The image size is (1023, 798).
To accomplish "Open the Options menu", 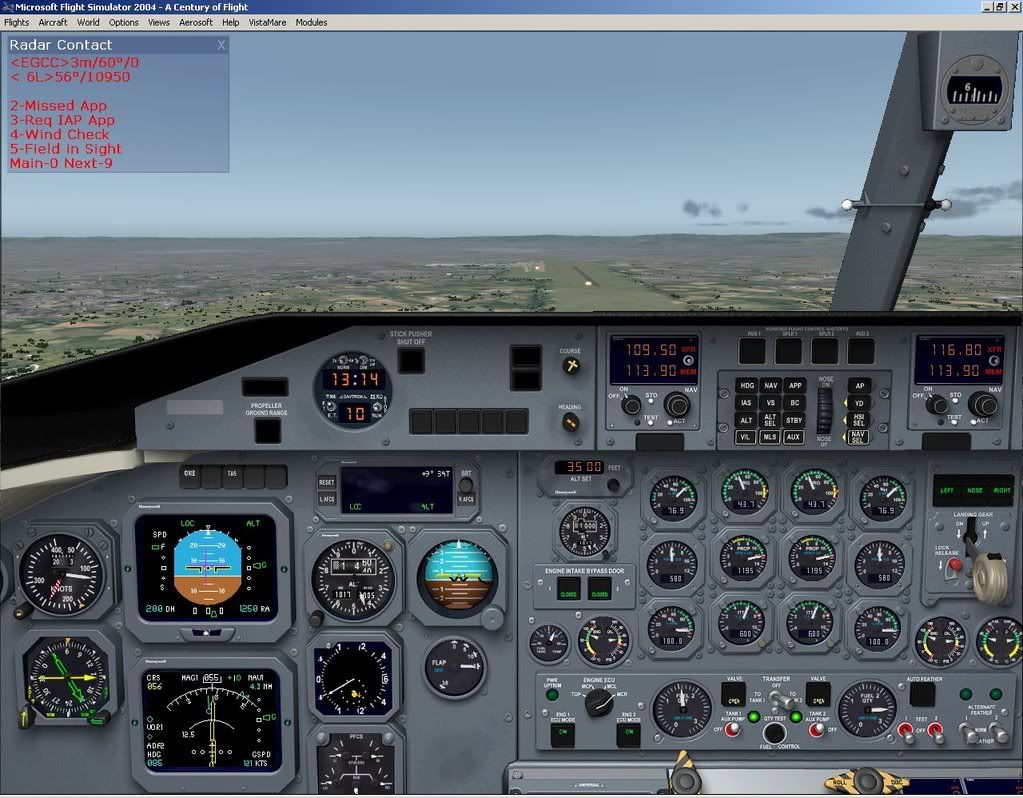I will (123, 22).
